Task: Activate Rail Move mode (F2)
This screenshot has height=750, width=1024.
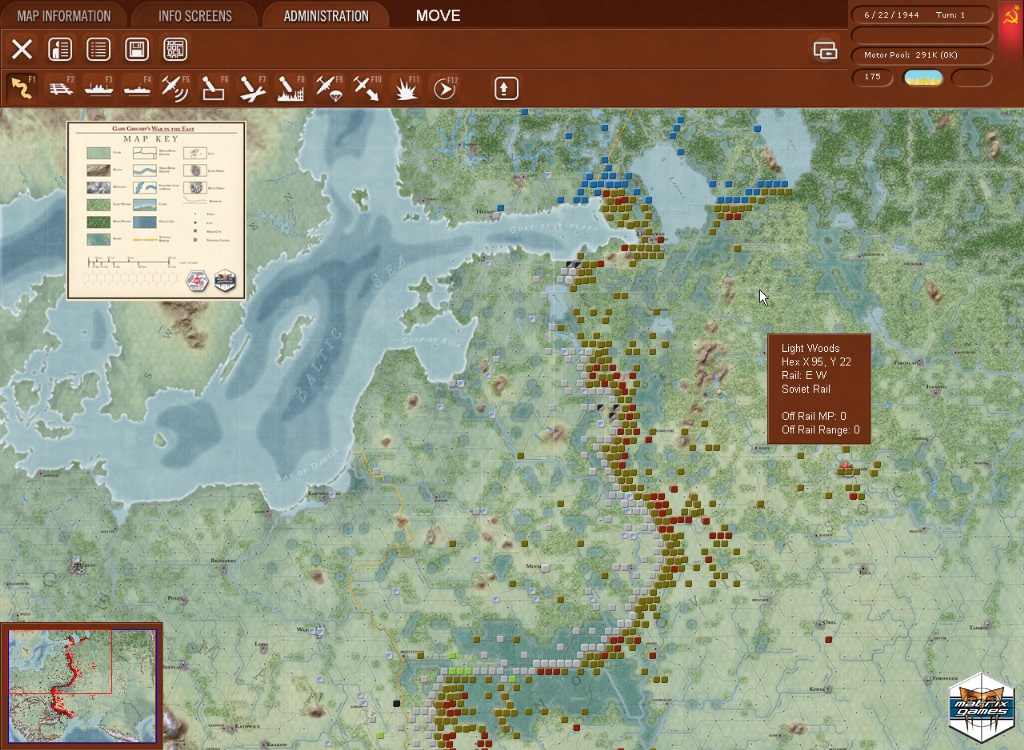Action: (62, 88)
